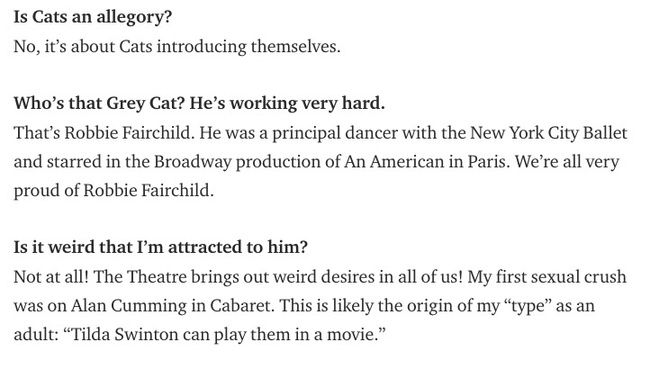Click the name "Alan Cumming"
Image resolution: width=659 pixels, height=369 pixels.
click(129, 306)
